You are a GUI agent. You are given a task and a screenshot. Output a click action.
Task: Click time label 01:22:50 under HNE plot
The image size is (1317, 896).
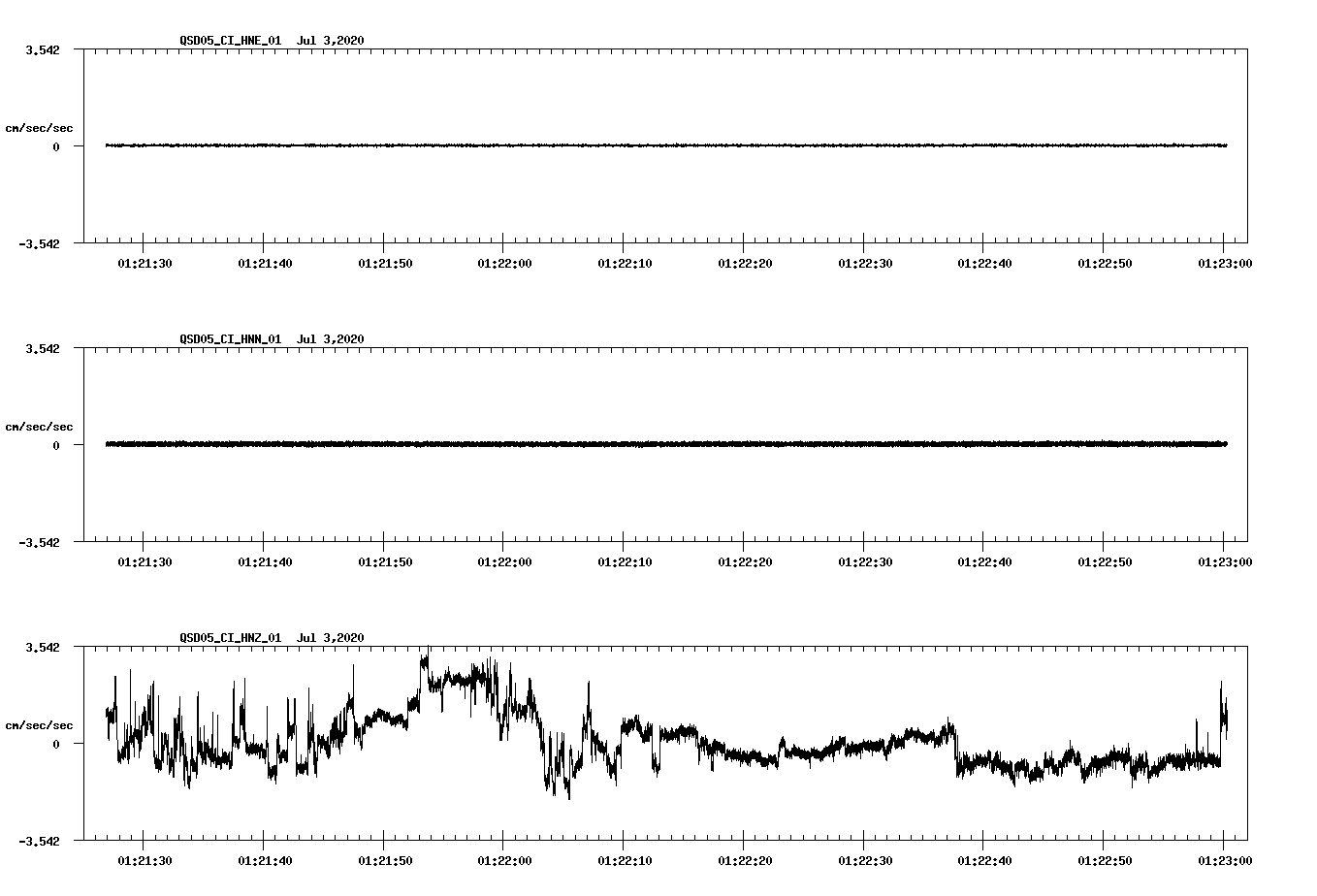[x=1105, y=263]
